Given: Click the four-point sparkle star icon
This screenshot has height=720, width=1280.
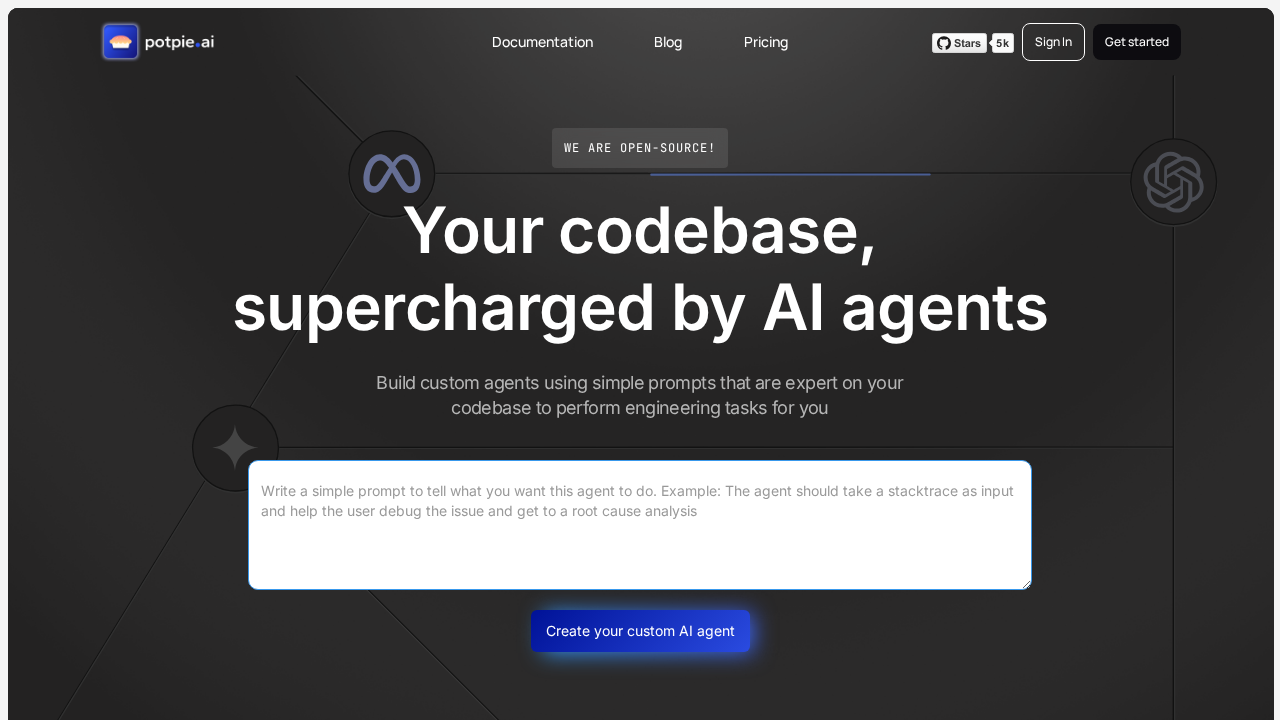Looking at the screenshot, I should 235,448.
